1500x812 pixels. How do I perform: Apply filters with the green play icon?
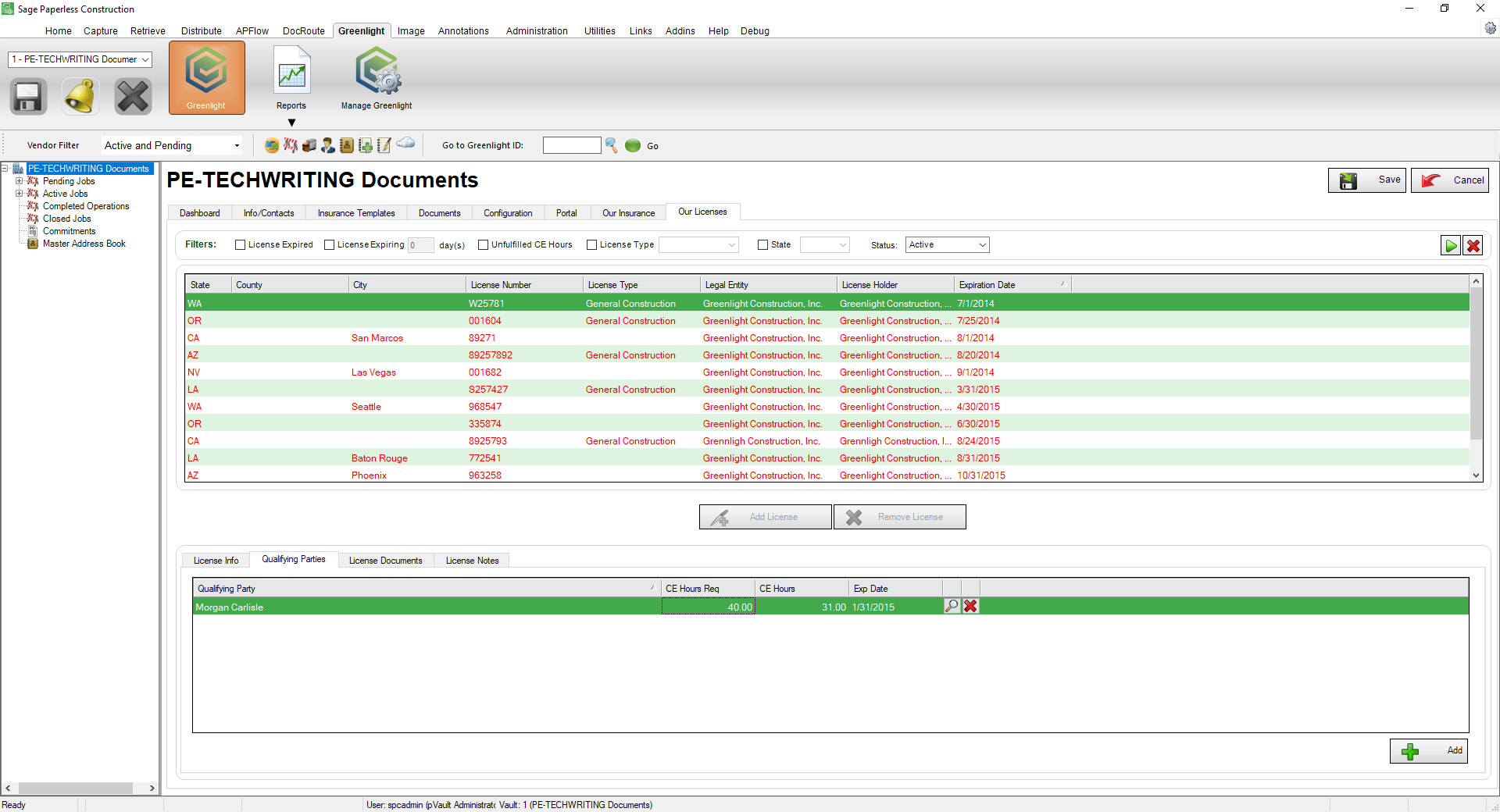1451,246
